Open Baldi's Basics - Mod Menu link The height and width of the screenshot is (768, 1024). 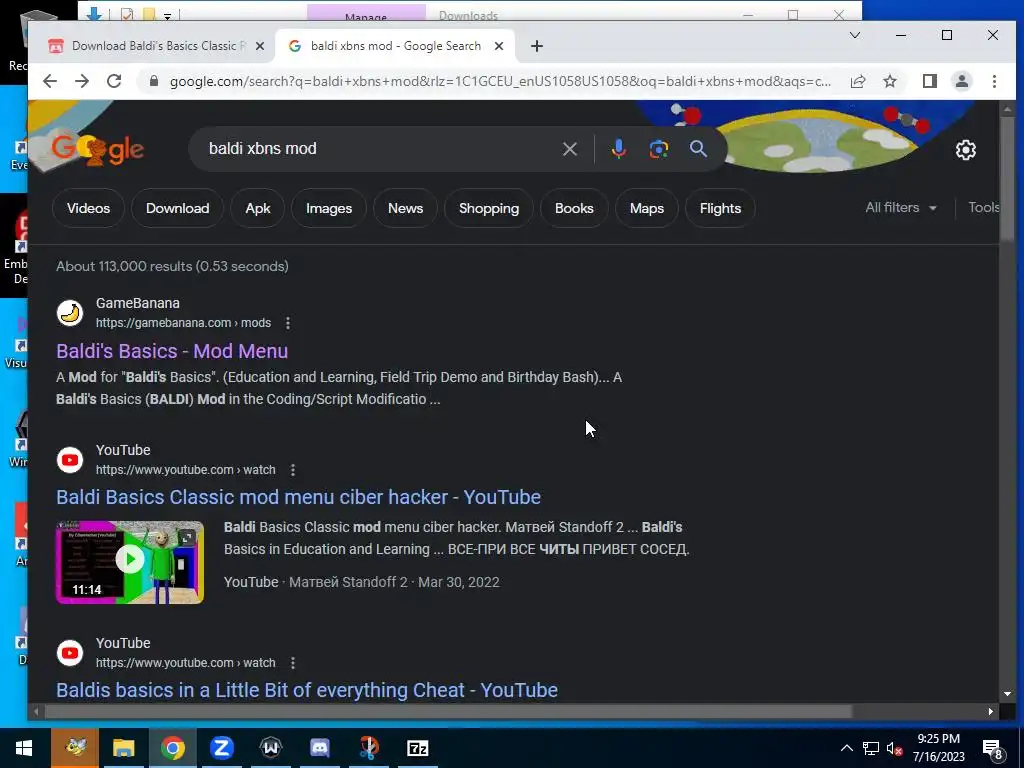[x=172, y=351]
